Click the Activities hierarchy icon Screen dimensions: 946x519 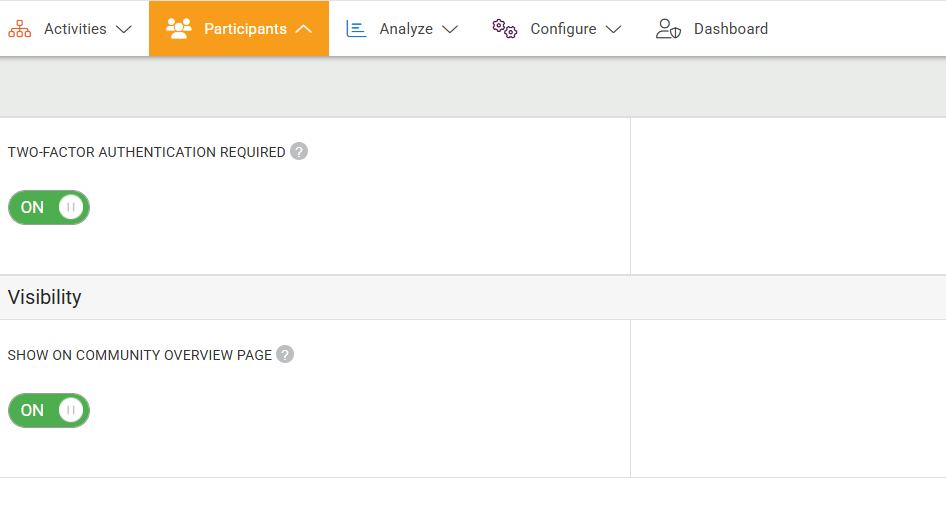(x=19, y=29)
